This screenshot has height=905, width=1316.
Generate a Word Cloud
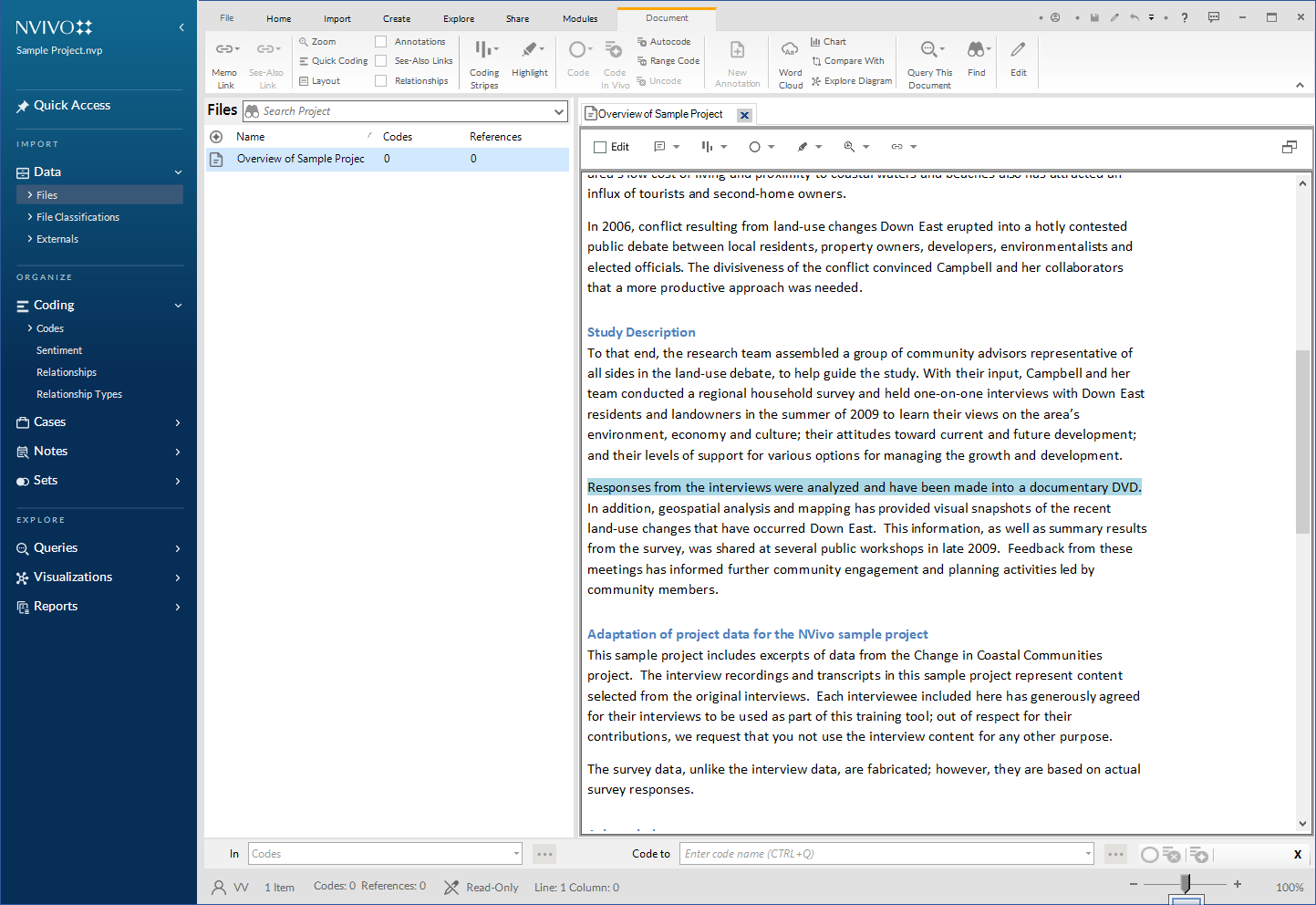pyautogui.click(x=791, y=64)
